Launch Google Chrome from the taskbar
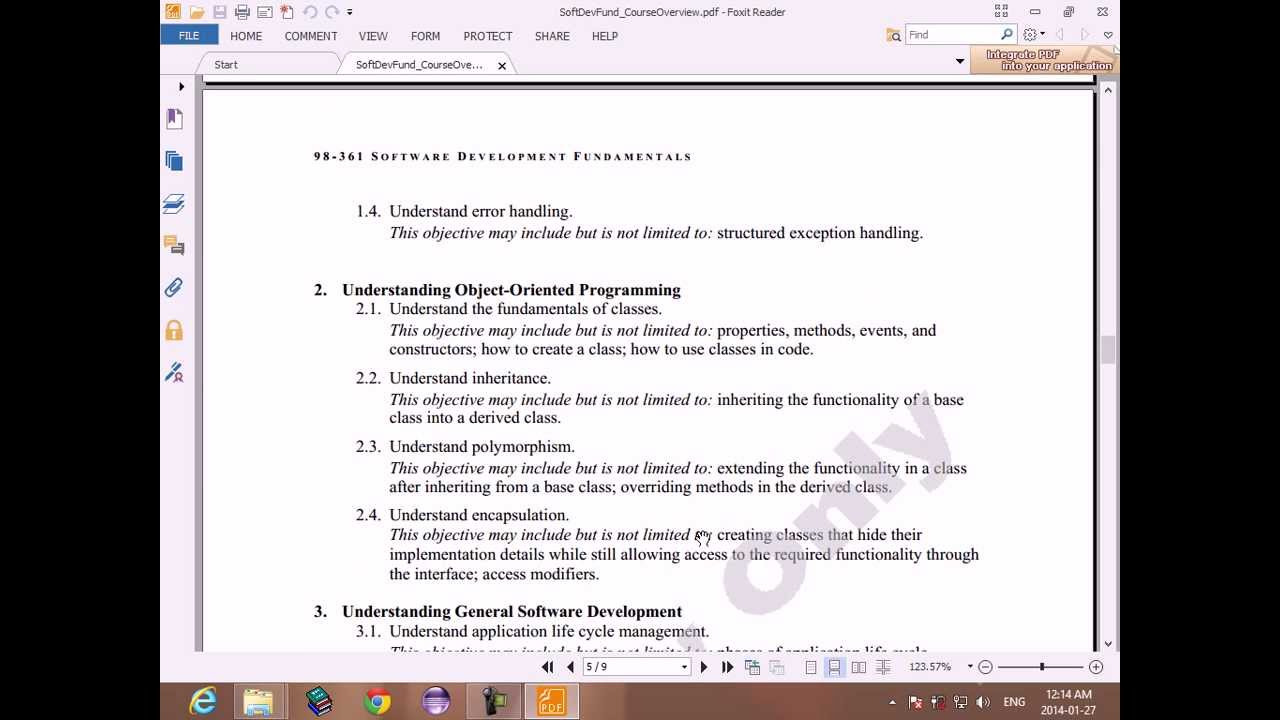This screenshot has height=720, width=1280. (x=377, y=701)
